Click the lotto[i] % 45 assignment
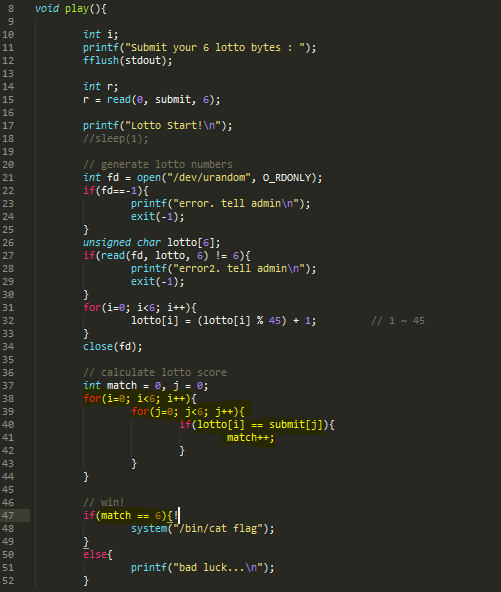This screenshot has height=592, width=501. [224, 321]
